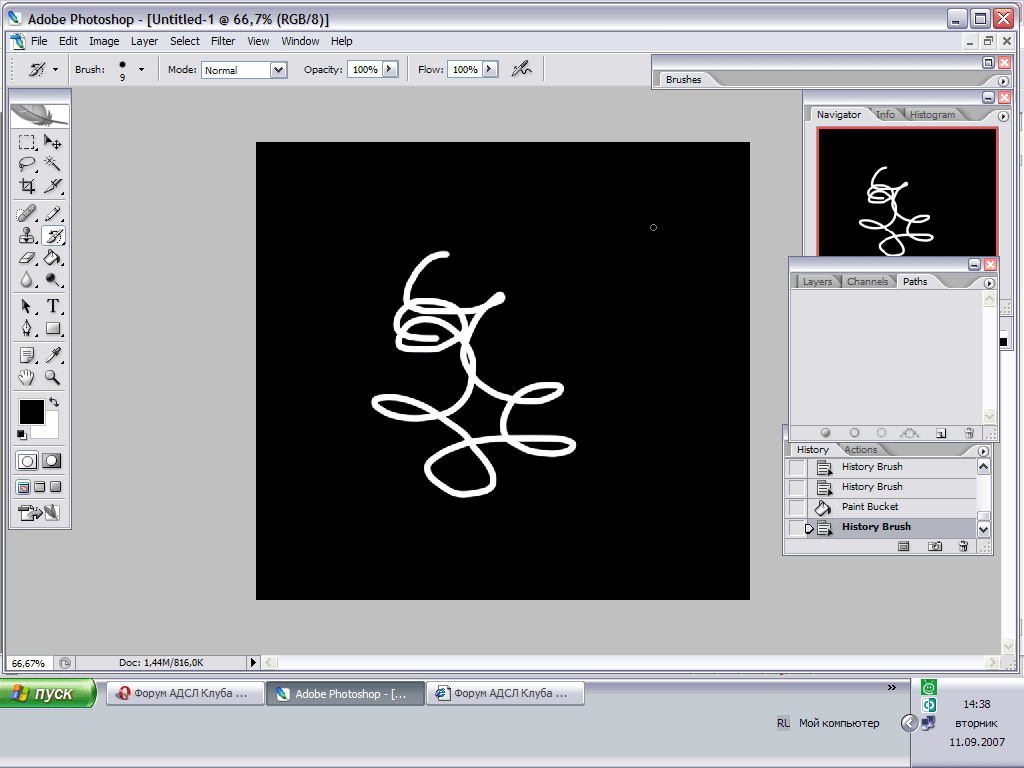Click the black foreground color swatch
This screenshot has width=1024, height=768.
coord(30,410)
